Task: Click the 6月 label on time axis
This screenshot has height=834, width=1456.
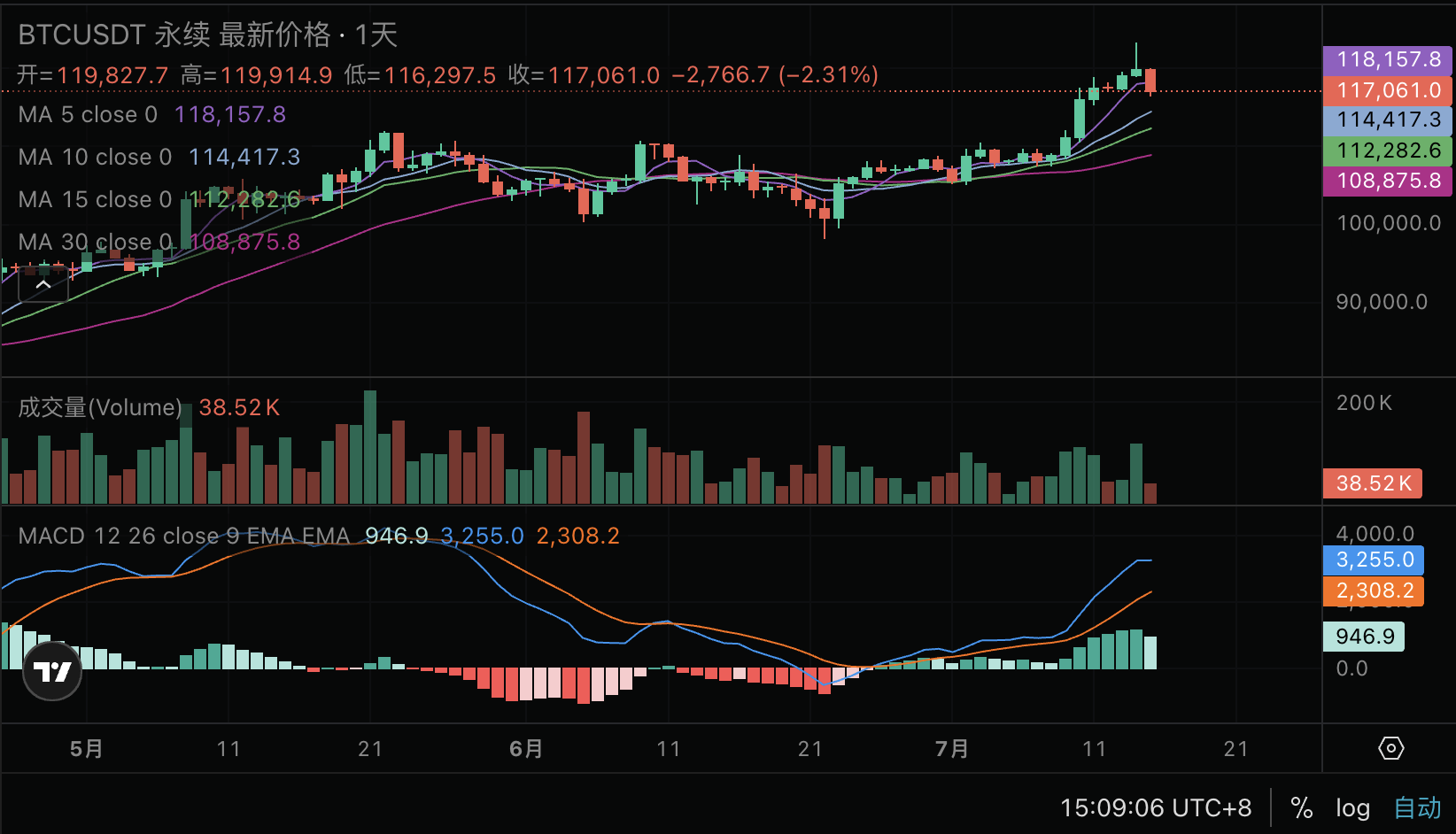Action: [526, 749]
